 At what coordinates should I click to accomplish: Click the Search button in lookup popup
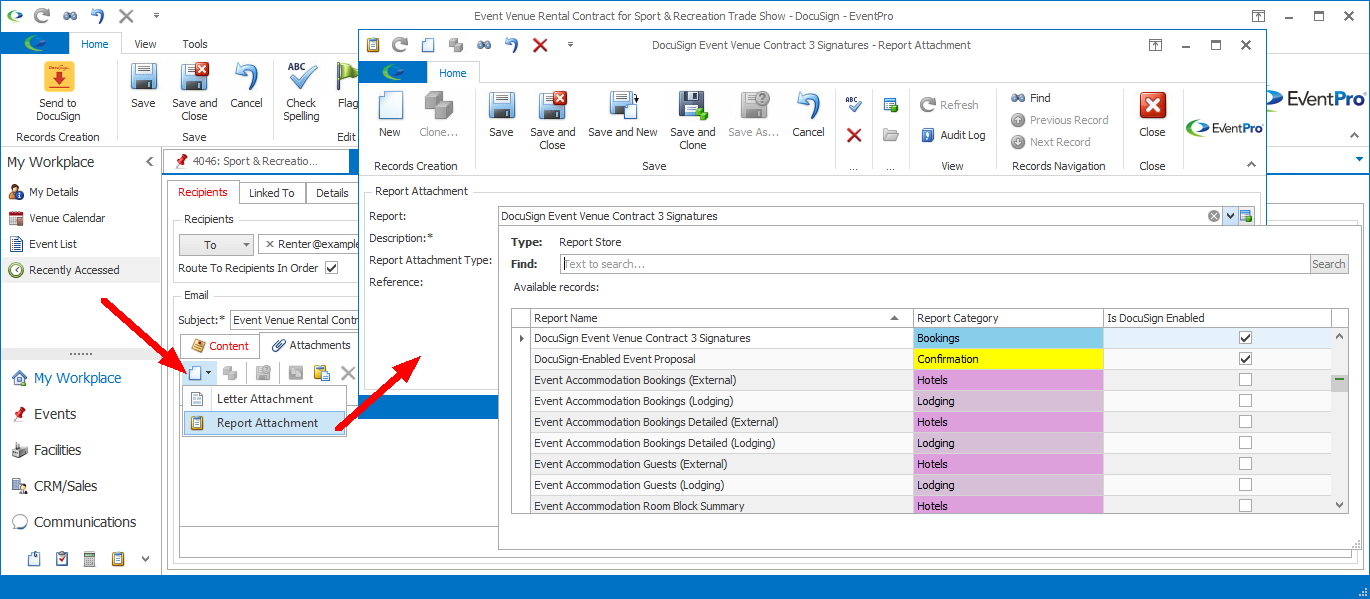1328,264
